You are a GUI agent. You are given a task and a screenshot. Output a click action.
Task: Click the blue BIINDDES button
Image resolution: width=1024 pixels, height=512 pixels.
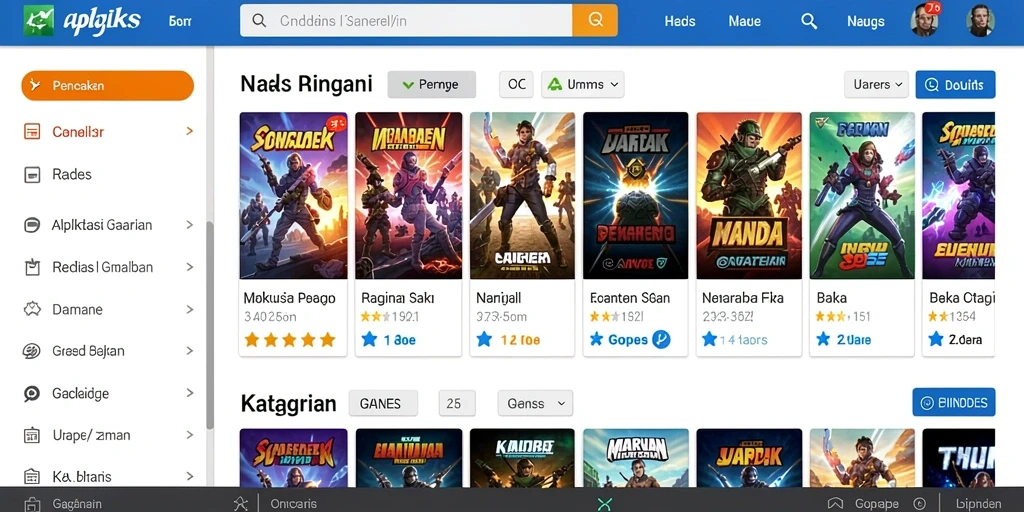(953, 402)
